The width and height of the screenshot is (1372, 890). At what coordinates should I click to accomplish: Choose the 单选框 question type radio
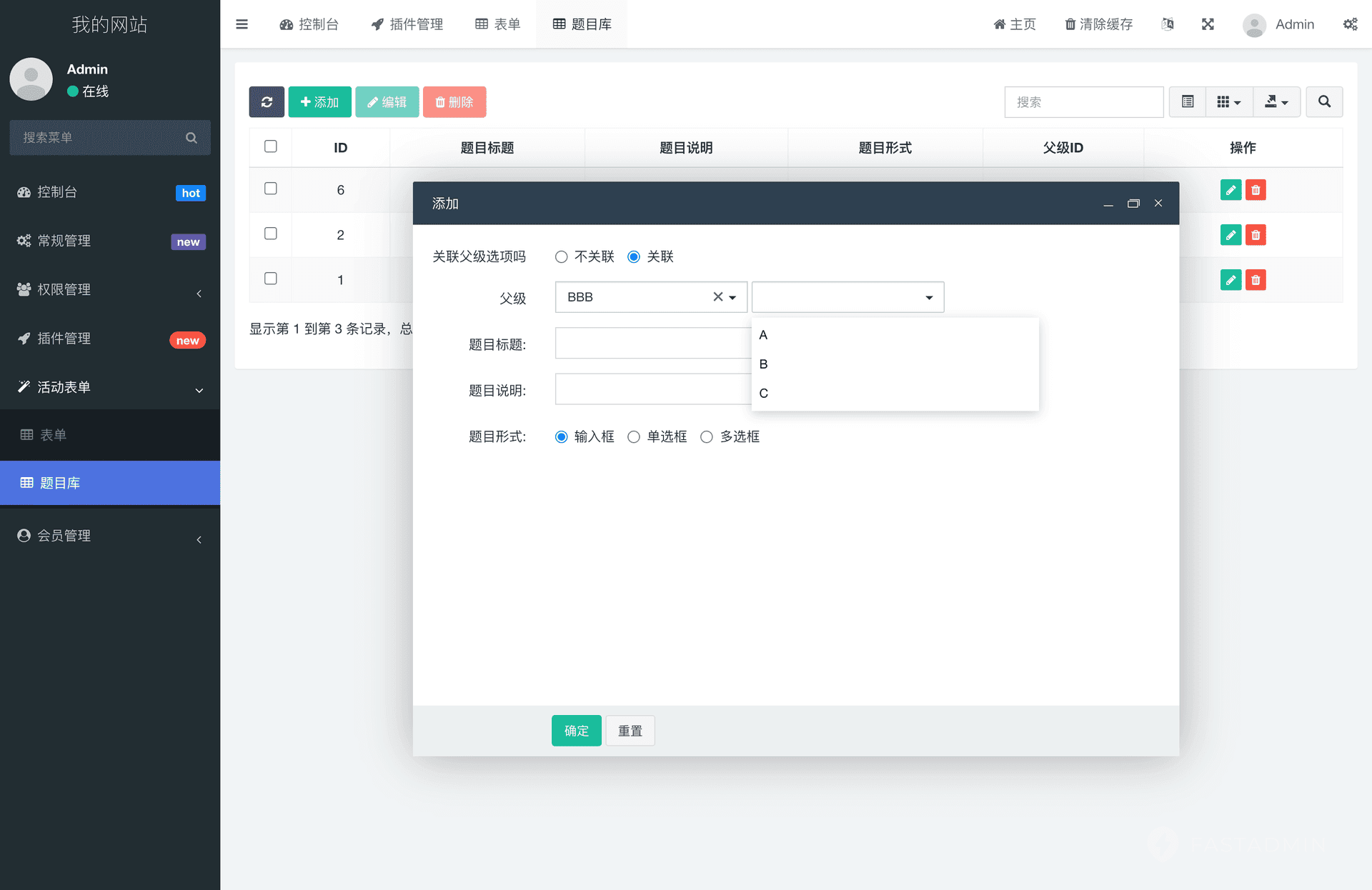click(x=634, y=436)
